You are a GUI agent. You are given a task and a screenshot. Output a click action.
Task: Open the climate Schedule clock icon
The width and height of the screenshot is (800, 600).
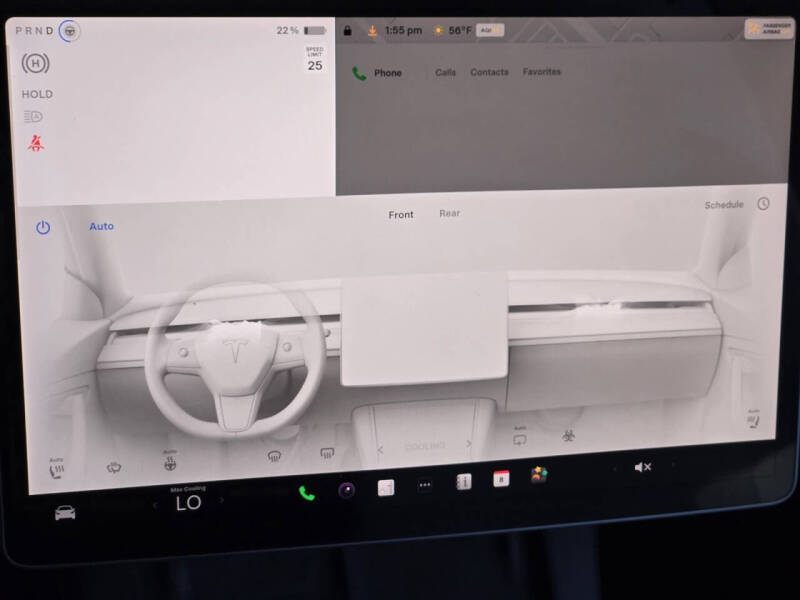click(x=764, y=204)
